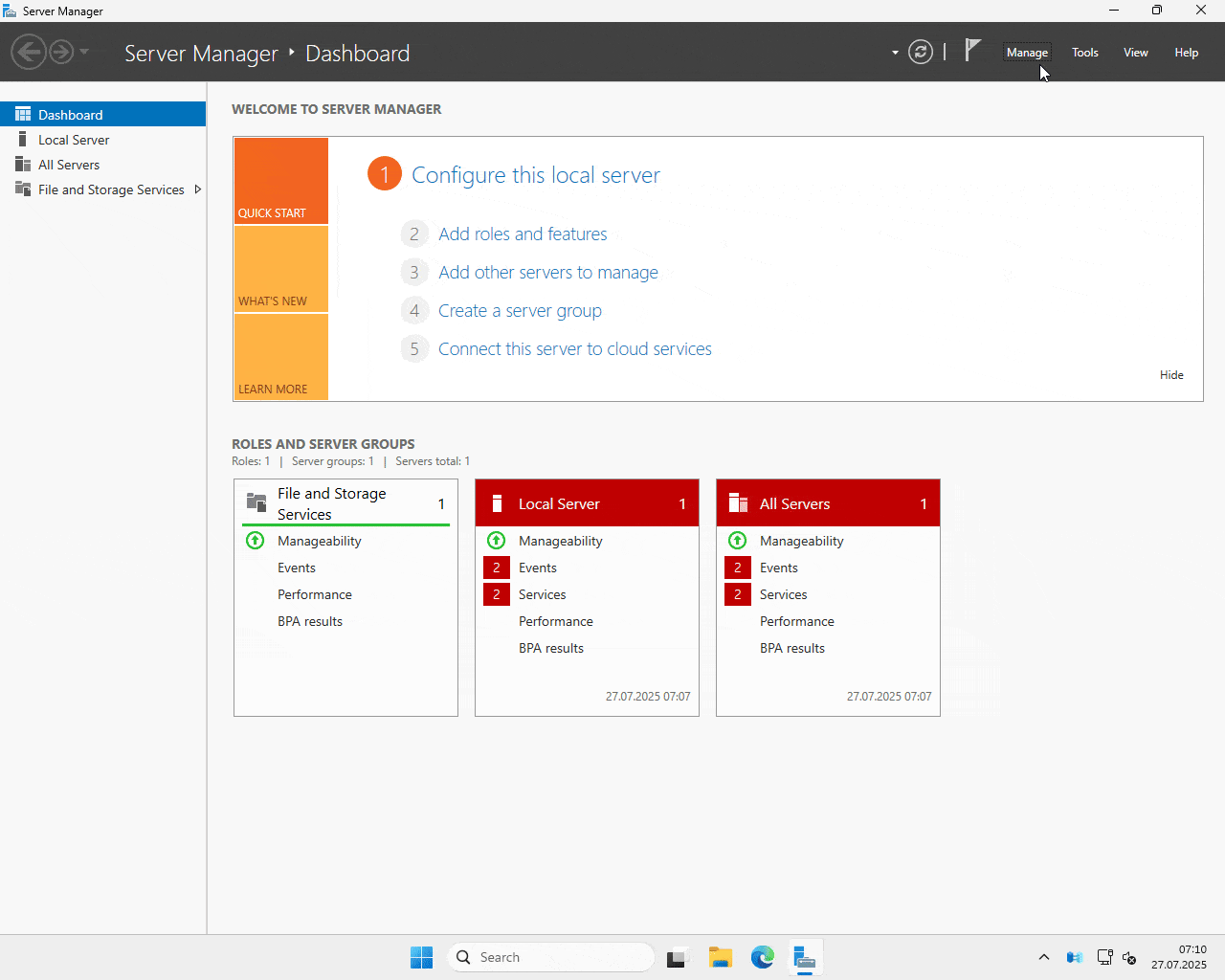The height and width of the screenshot is (980, 1225).
Task: Click the back navigation arrow
Action: 29,51
